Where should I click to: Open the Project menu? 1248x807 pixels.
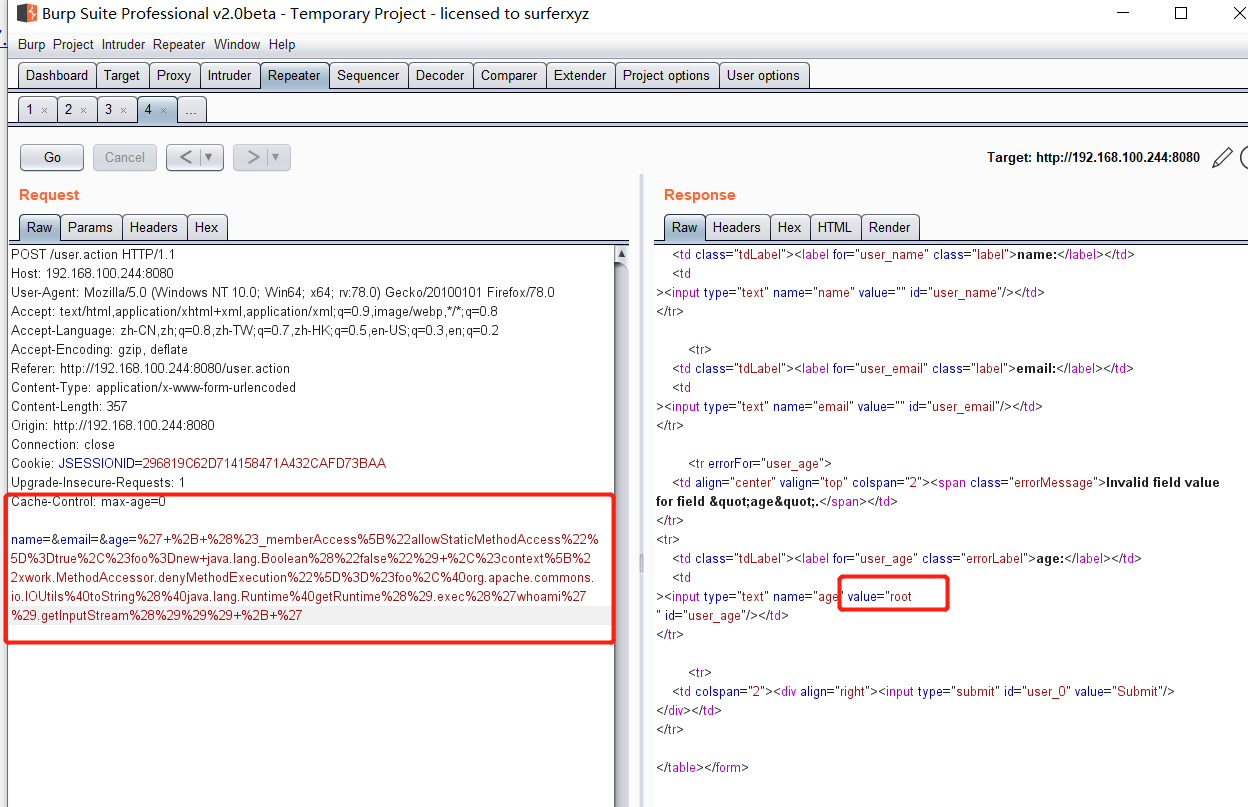pos(73,45)
